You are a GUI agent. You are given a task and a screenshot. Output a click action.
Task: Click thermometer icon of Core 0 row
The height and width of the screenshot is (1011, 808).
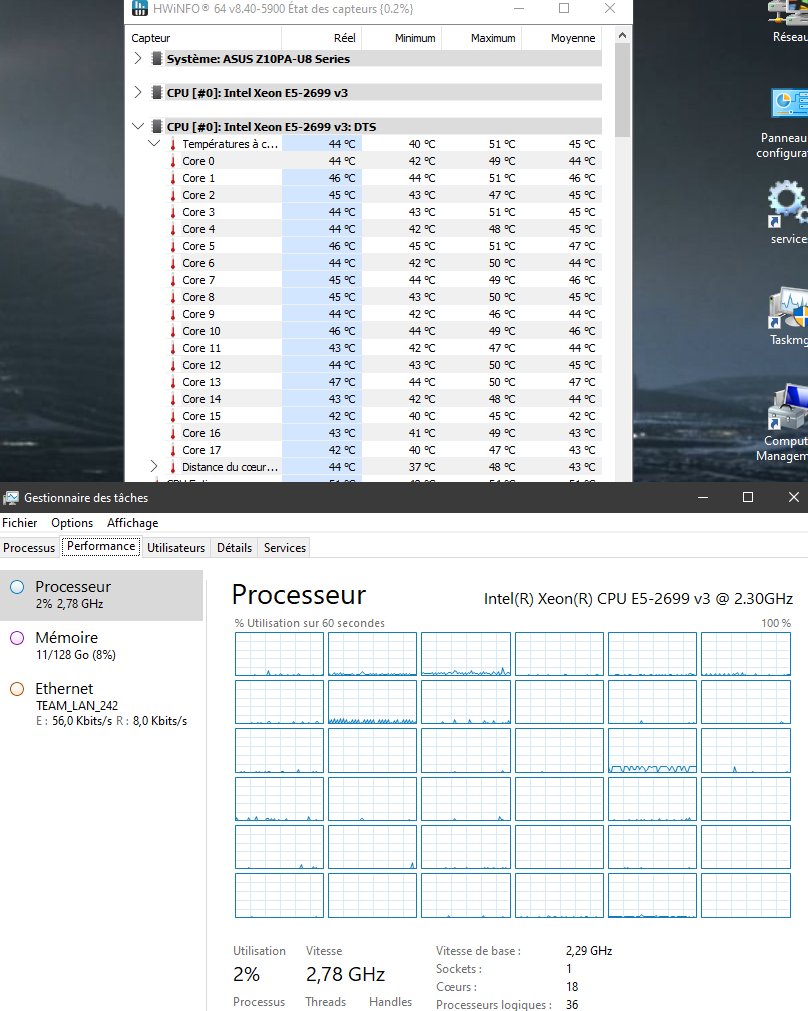point(172,161)
